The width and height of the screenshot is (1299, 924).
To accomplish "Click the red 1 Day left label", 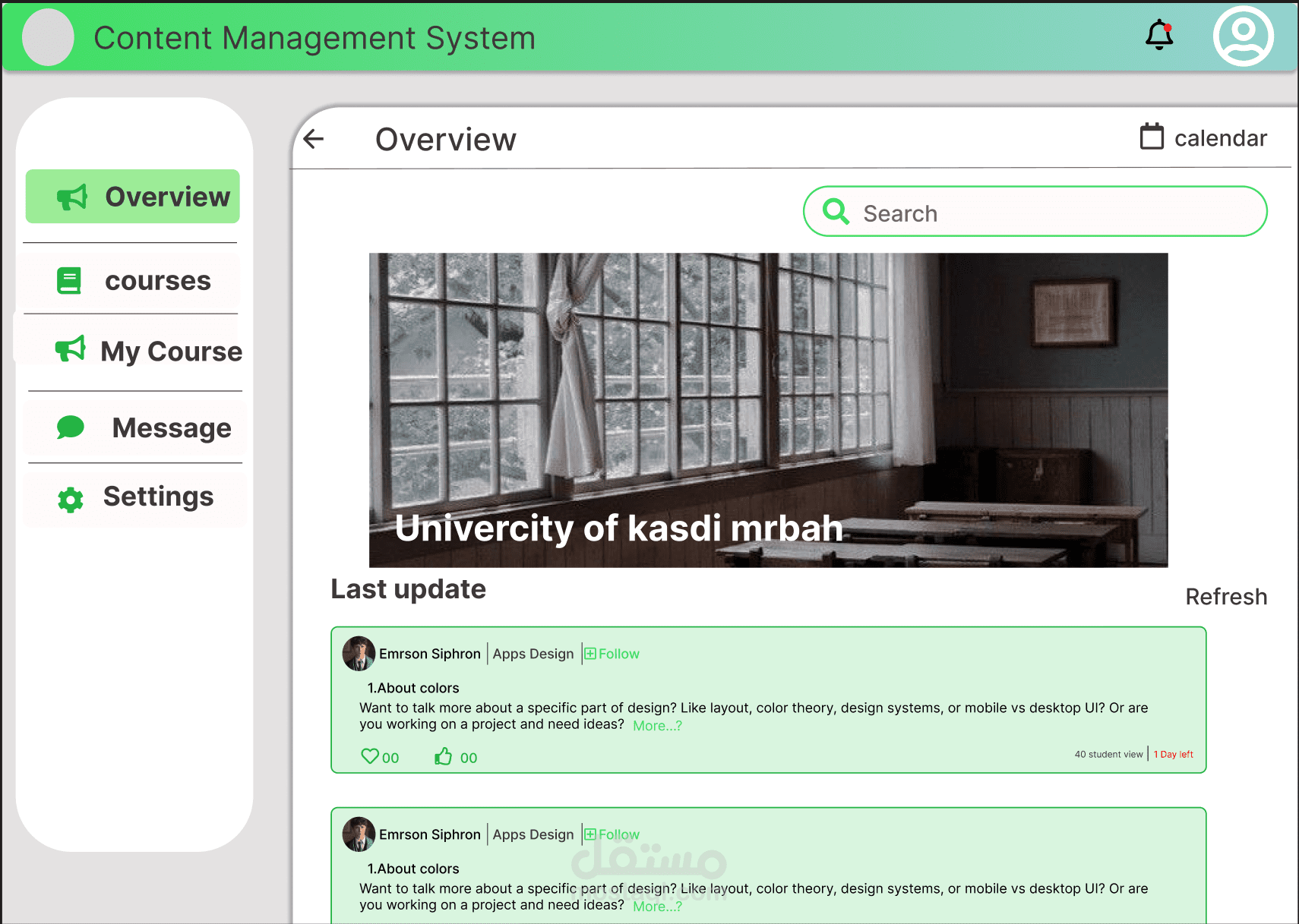I will point(1174,754).
